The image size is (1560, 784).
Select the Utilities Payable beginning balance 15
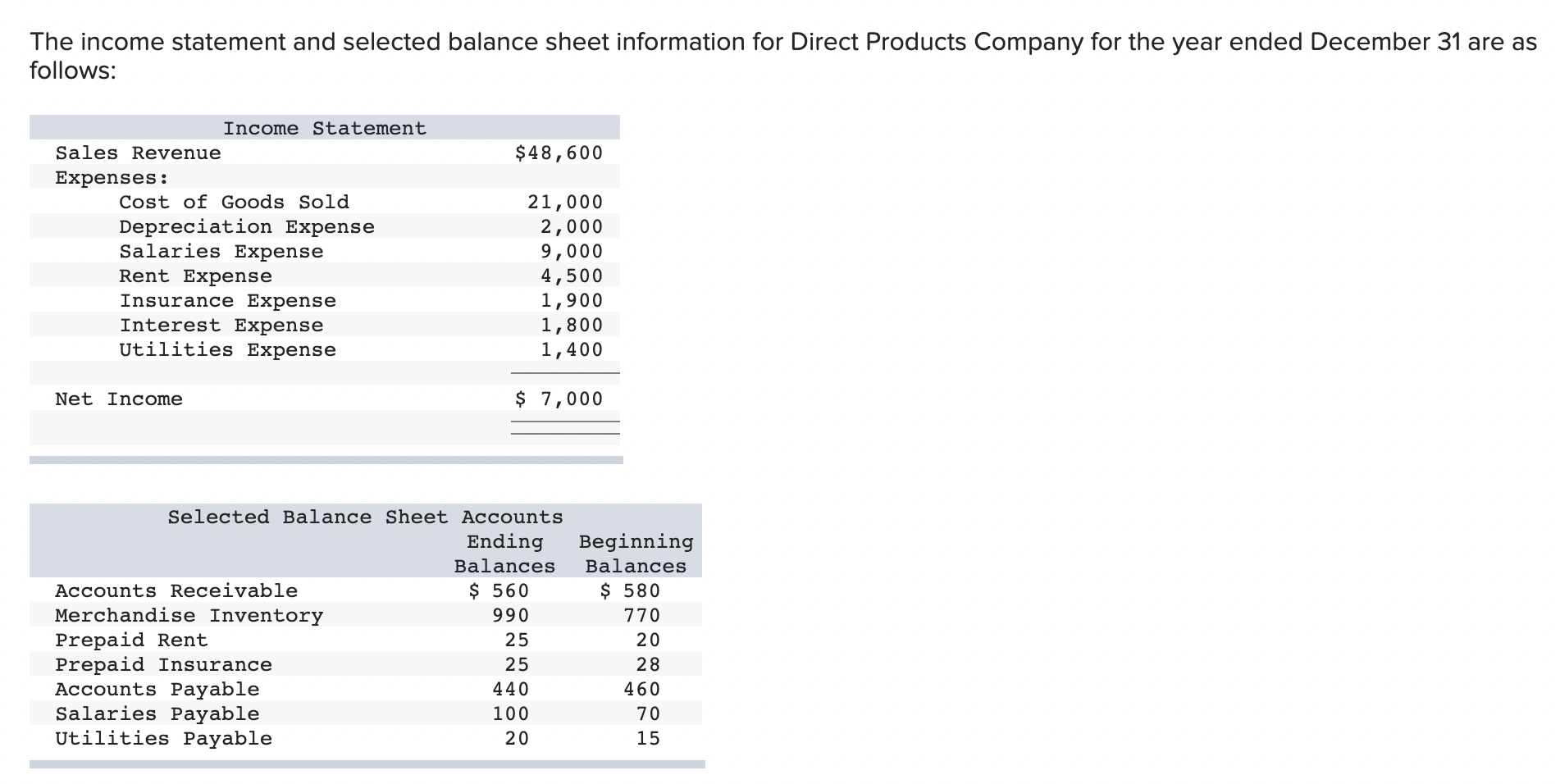click(650, 737)
